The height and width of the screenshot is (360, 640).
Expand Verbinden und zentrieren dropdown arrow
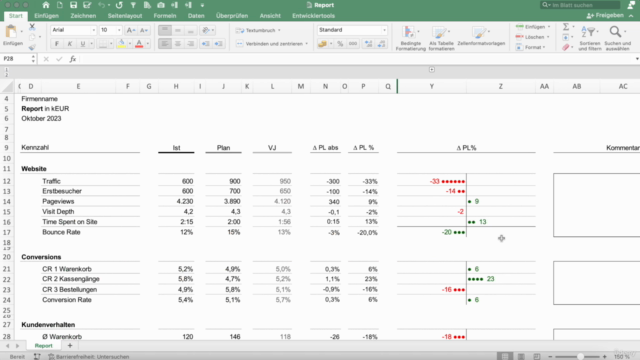[307, 44]
